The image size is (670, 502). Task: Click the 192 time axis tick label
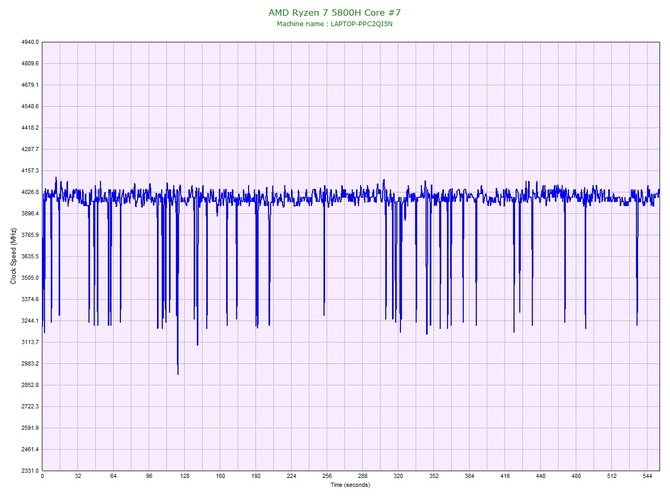coord(256,476)
